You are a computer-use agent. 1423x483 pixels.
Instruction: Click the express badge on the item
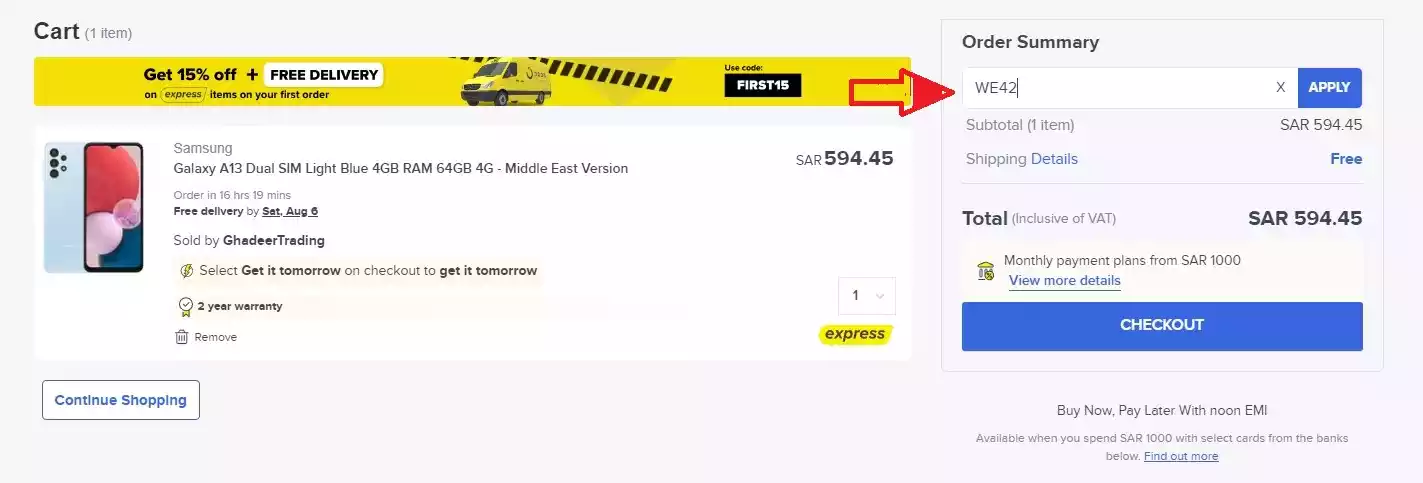[x=854, y=334]
